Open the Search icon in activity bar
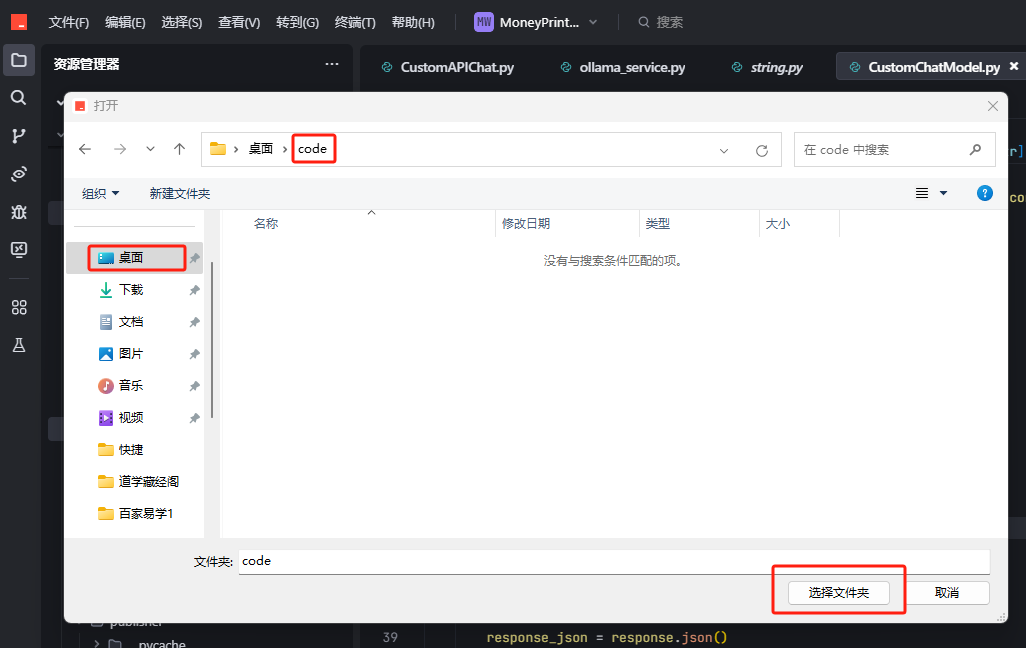 tap(19, 98)
